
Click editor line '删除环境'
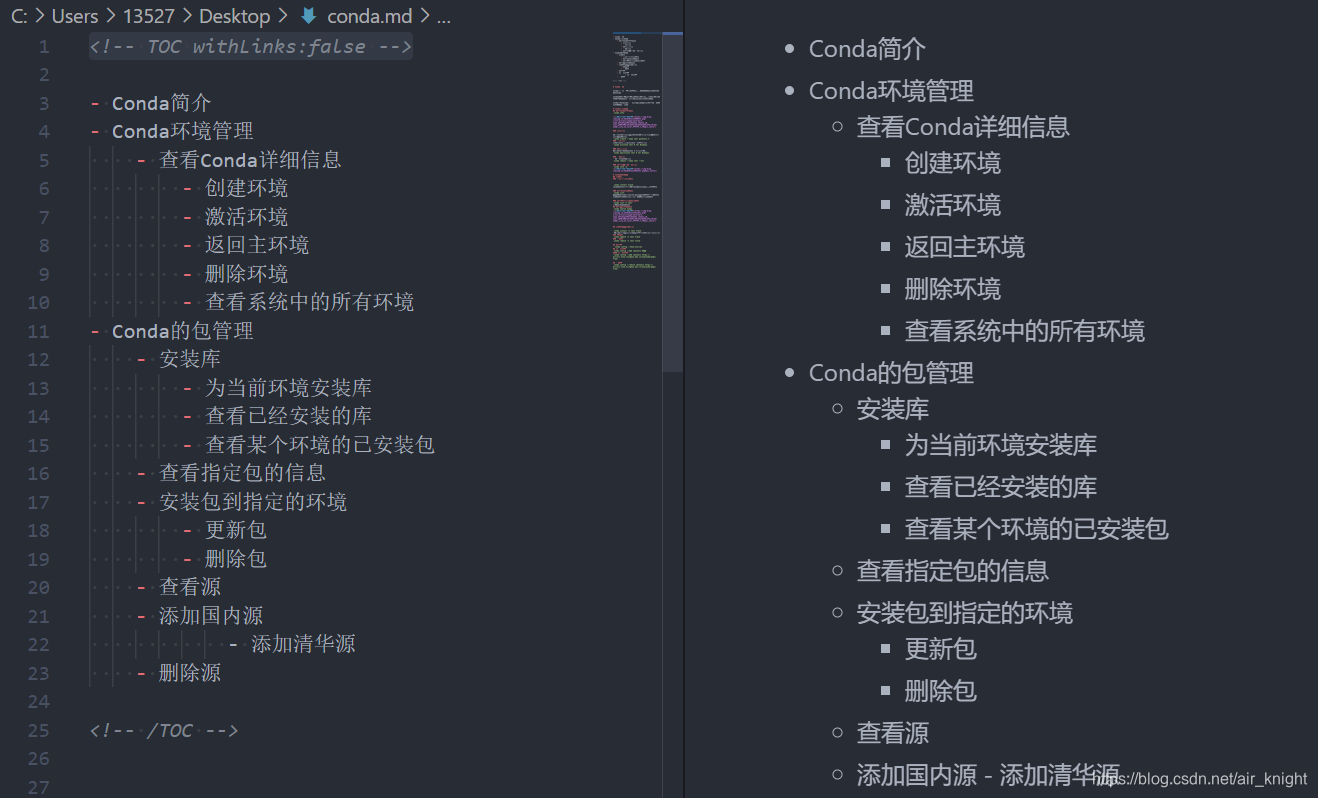pos(246,274)
